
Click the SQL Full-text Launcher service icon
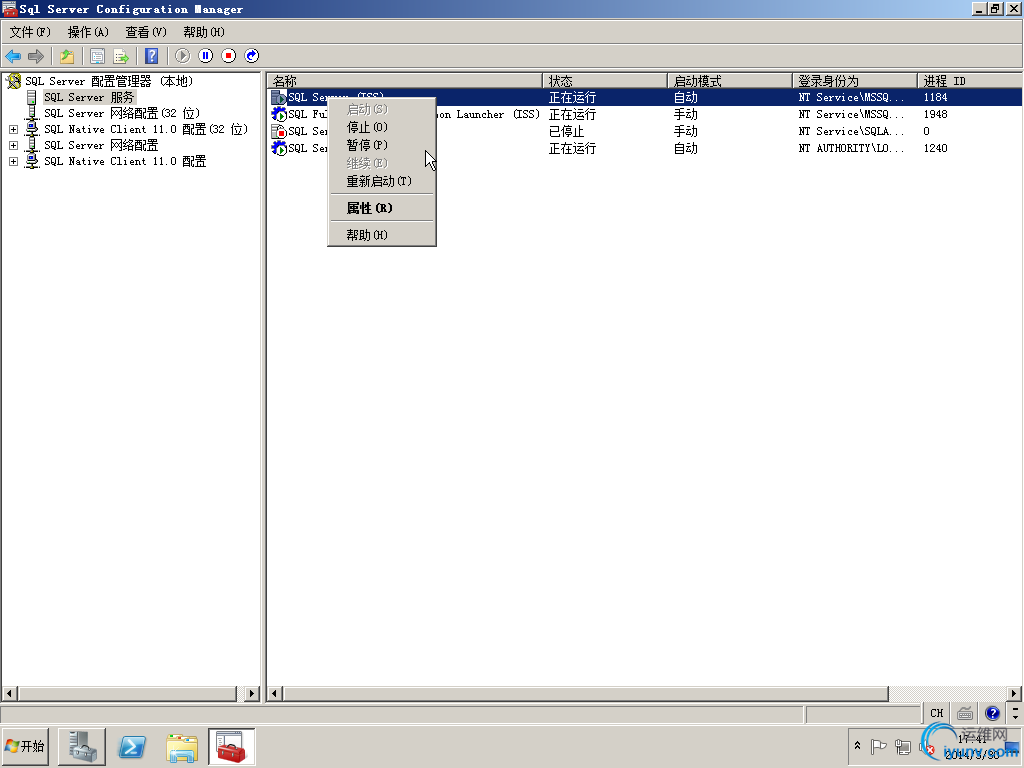pyautogui.click(x=279, y=114)
